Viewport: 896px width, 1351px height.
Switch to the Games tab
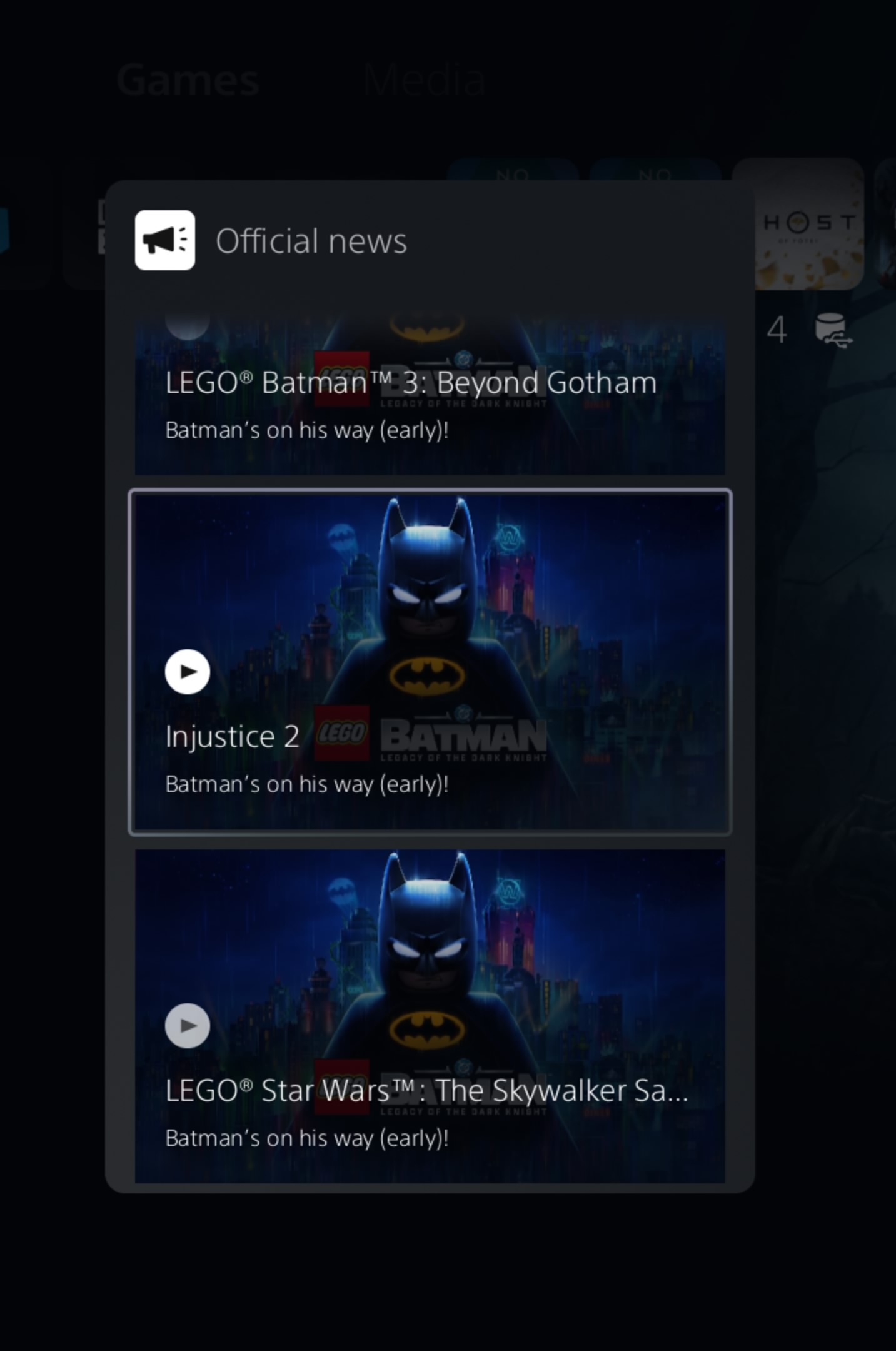pyautogui.click(x=188, y=80)
